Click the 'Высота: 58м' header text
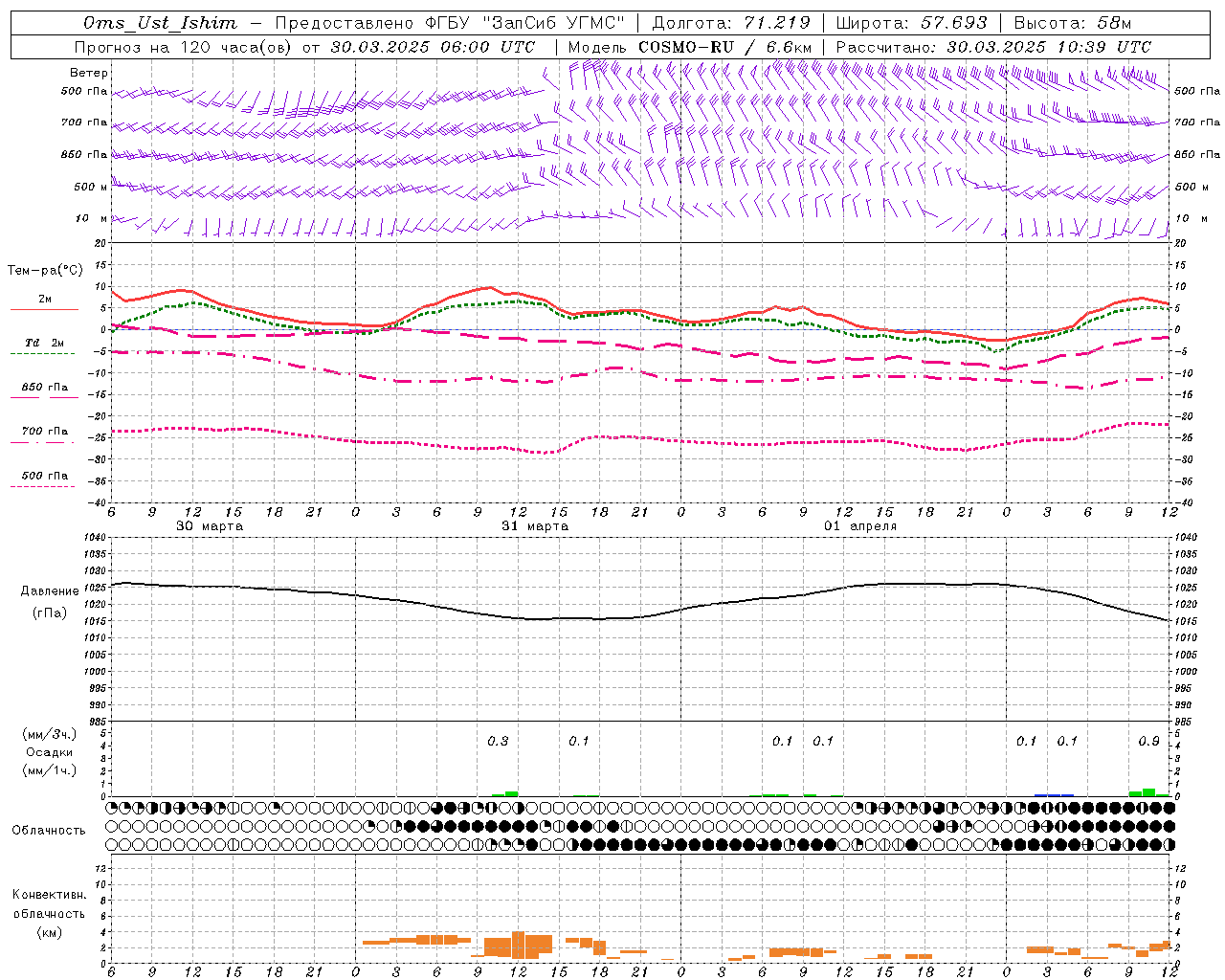This screenshot has width=1225, height=980. [1072, 23]
